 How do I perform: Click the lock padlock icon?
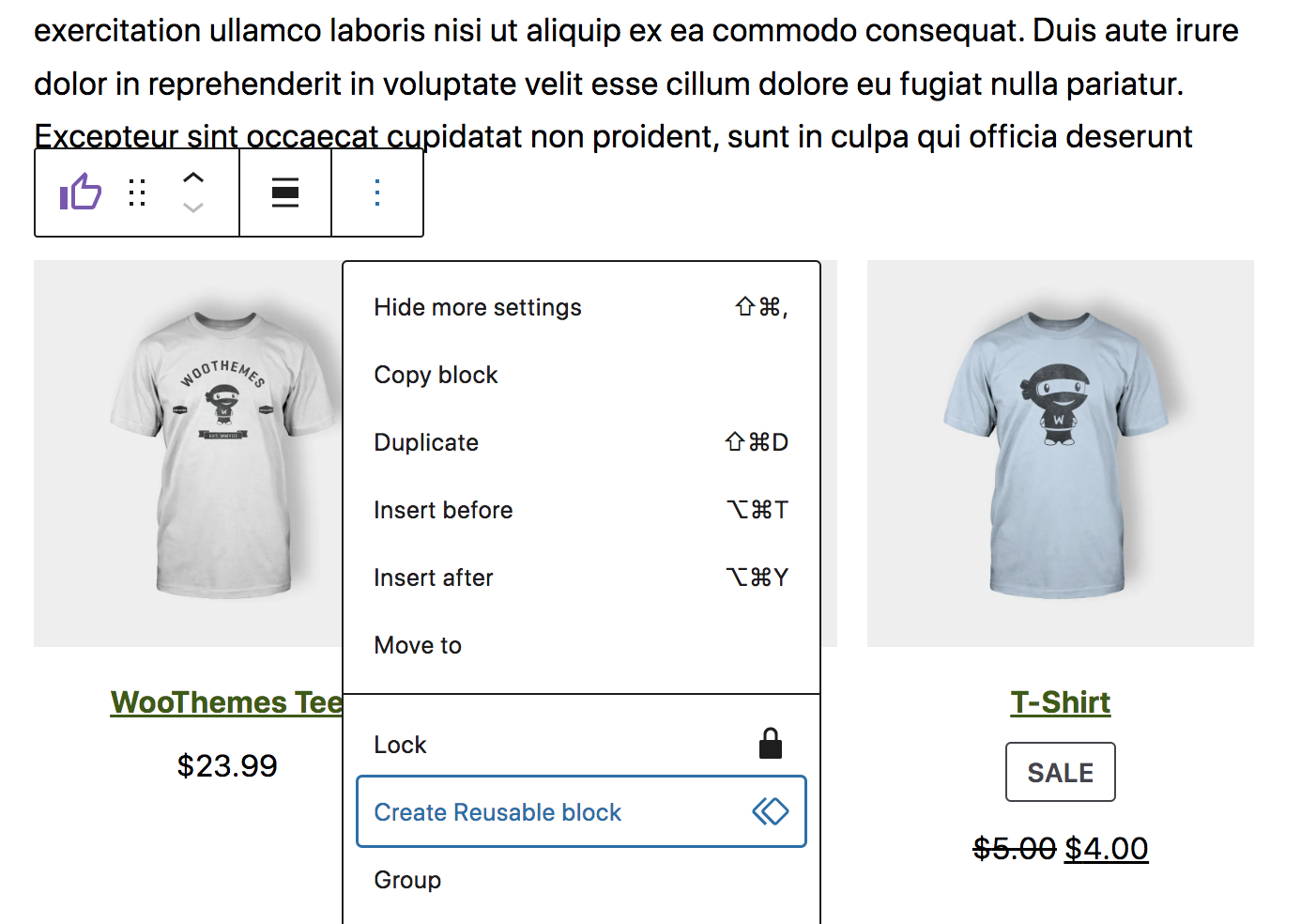coord(771,744)
